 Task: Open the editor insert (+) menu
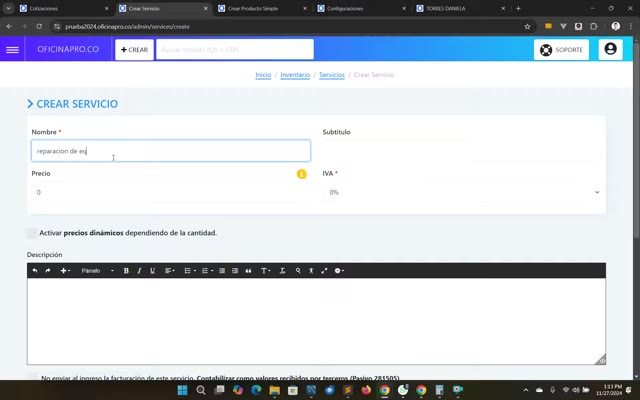click(x=65, y=271)
